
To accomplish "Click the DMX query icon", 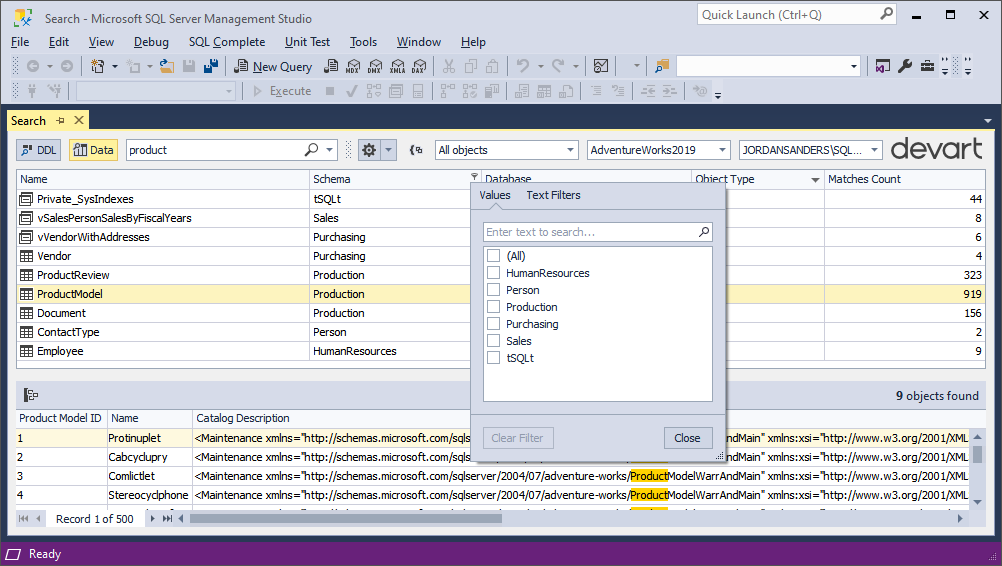I will (x=375, y=66).
